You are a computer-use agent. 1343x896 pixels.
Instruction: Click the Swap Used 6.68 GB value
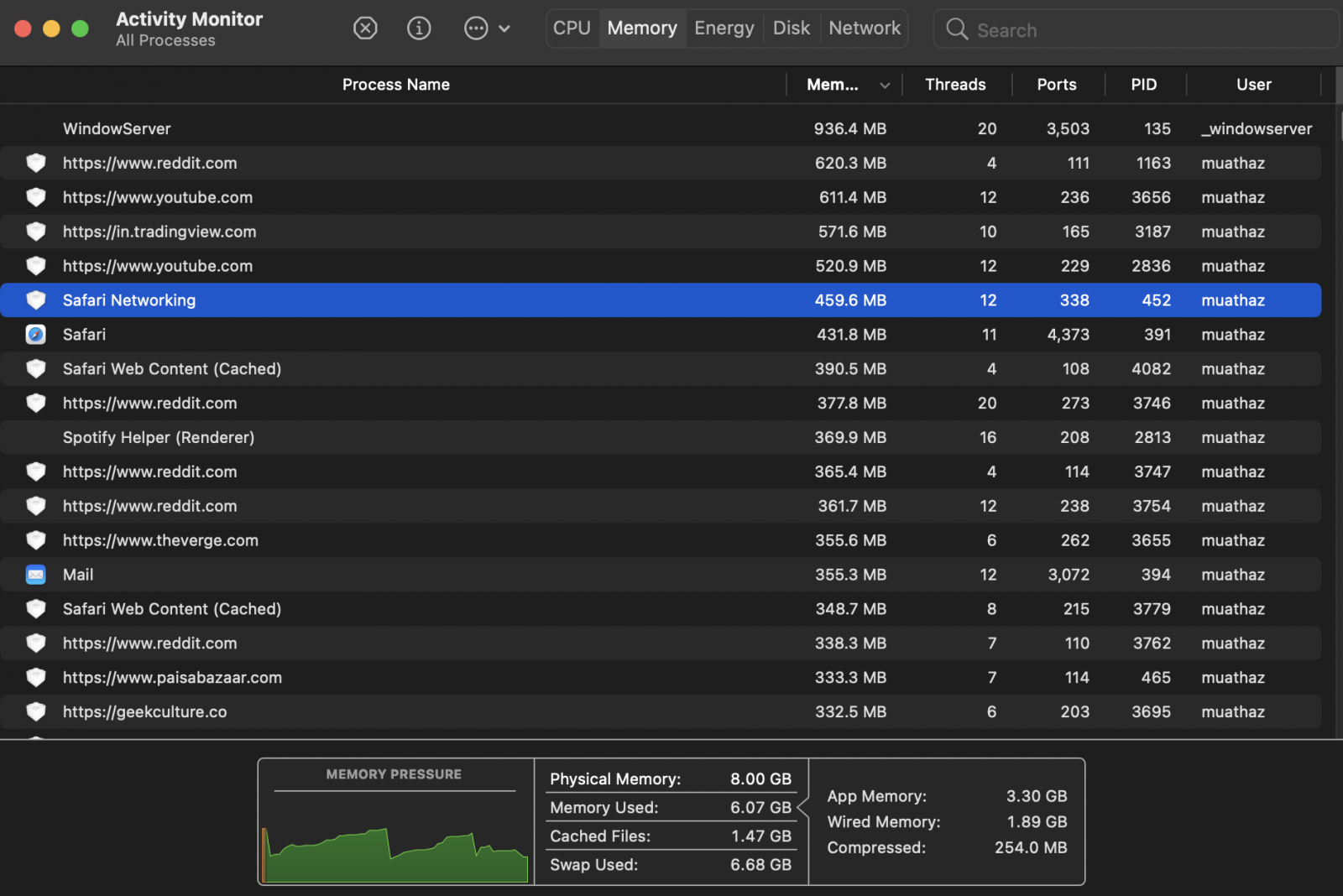(760, 864)
